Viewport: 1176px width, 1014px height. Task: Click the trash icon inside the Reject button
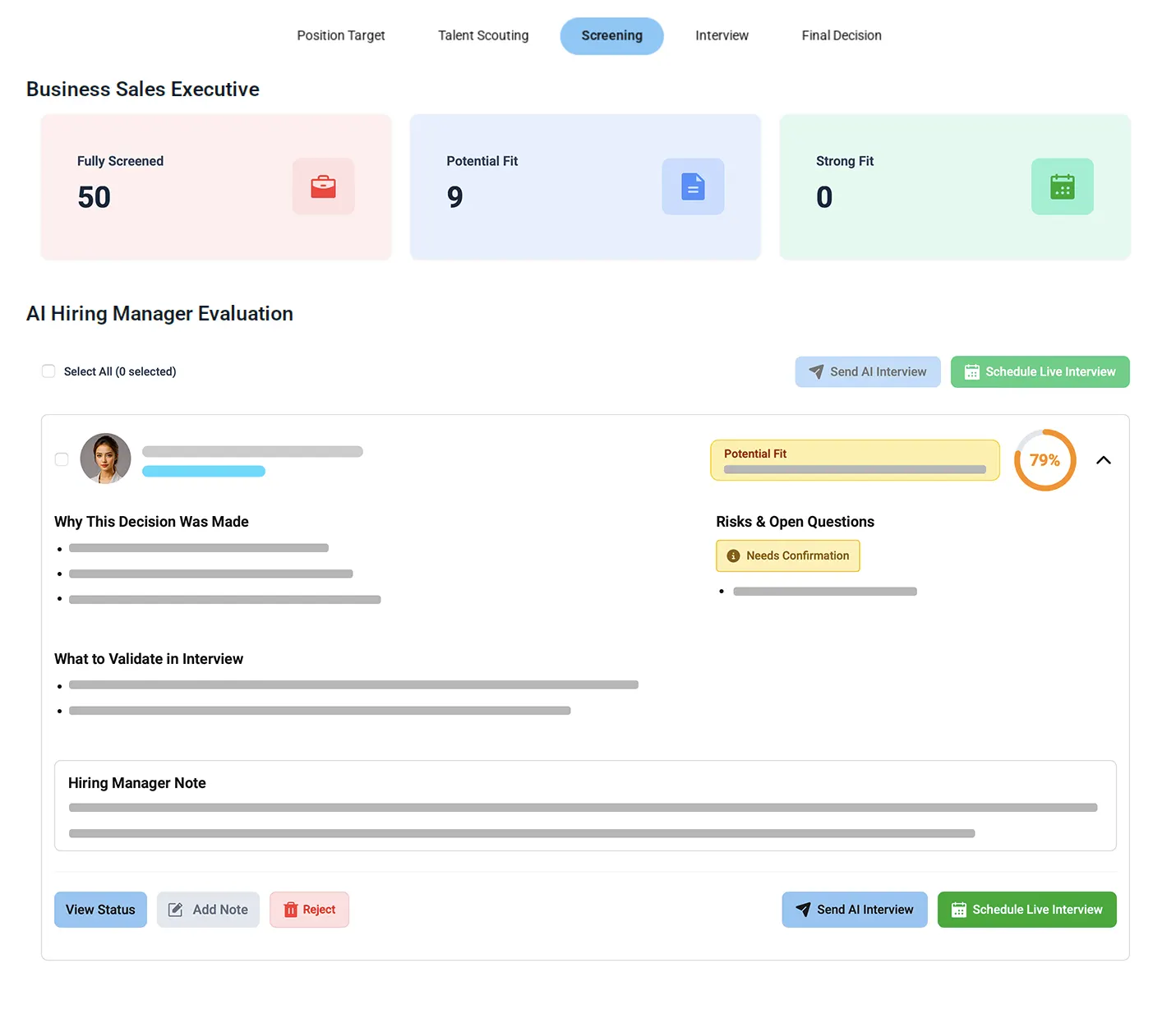pyautogui.click(x=292, y=910)
